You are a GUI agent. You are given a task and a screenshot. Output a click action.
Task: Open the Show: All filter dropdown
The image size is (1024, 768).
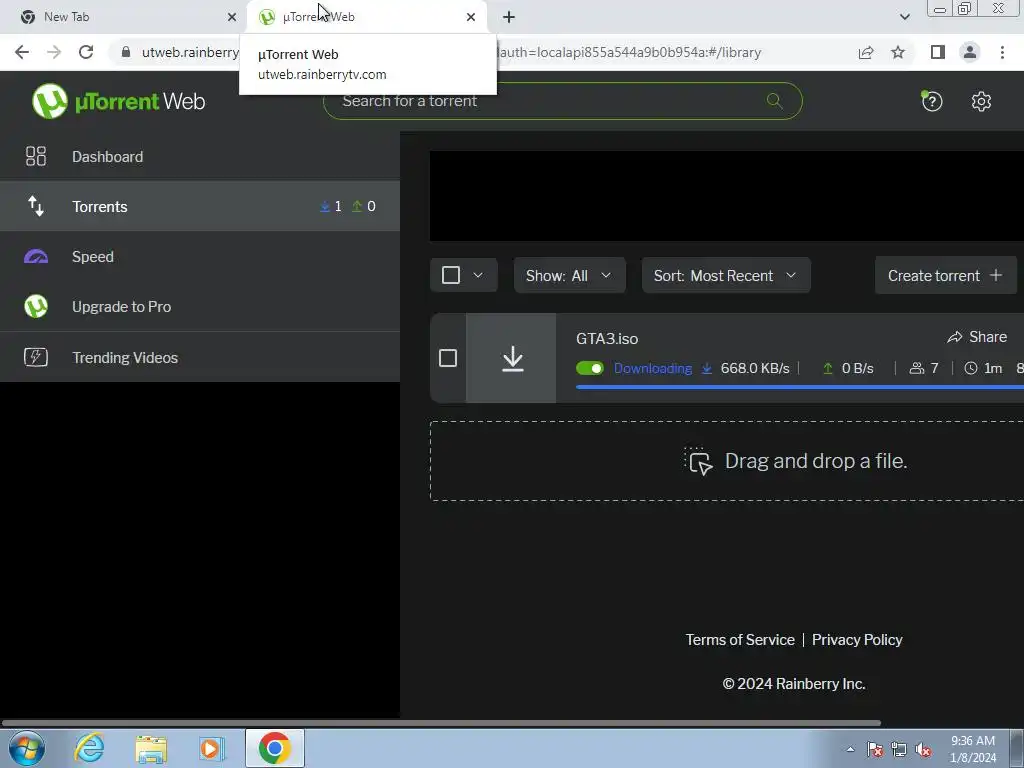click(x=569, y=276)
